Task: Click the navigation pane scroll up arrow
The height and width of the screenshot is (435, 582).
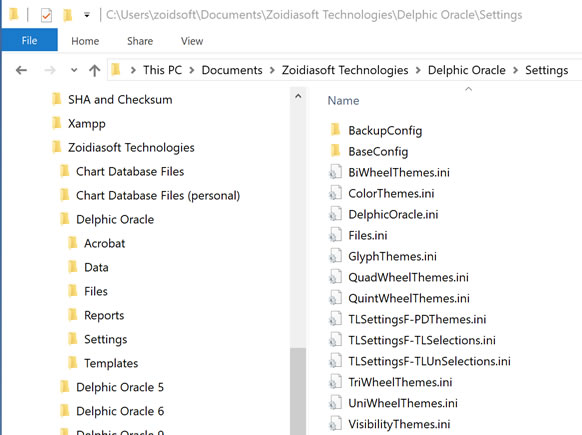Action: pyautogui.click(x=298, y=97)
